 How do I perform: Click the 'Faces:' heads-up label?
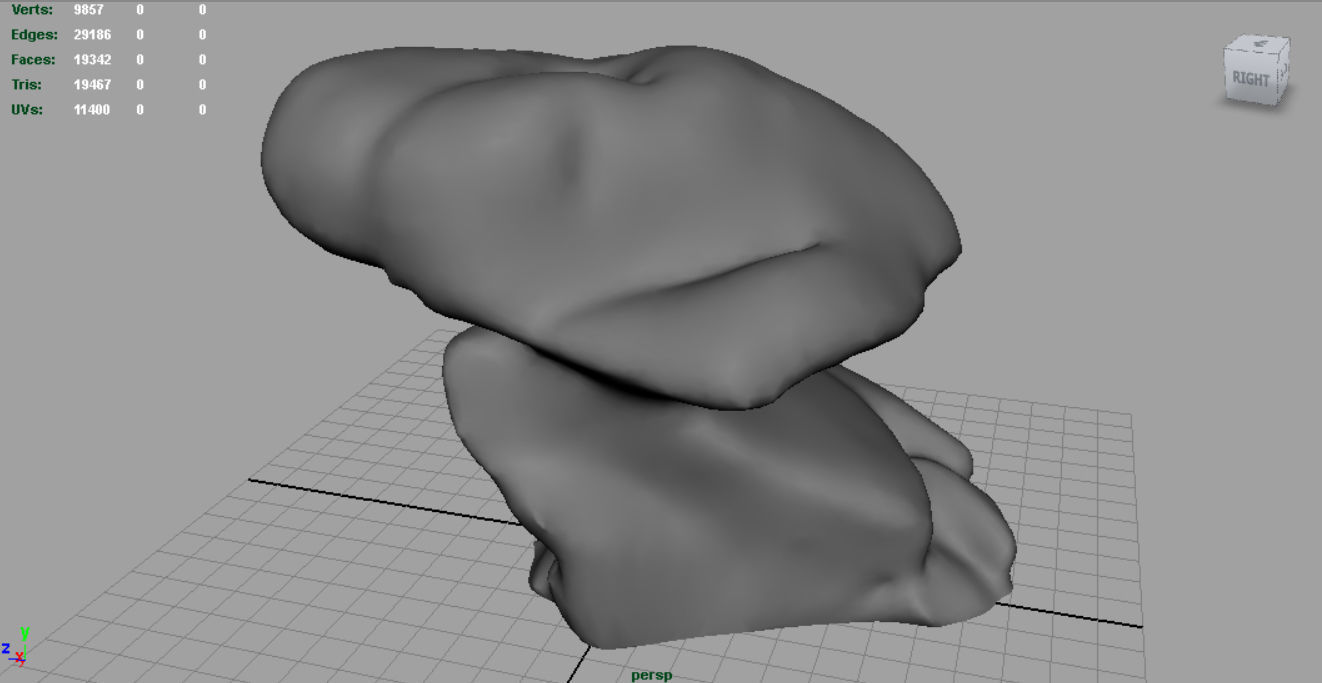point(33,60)
